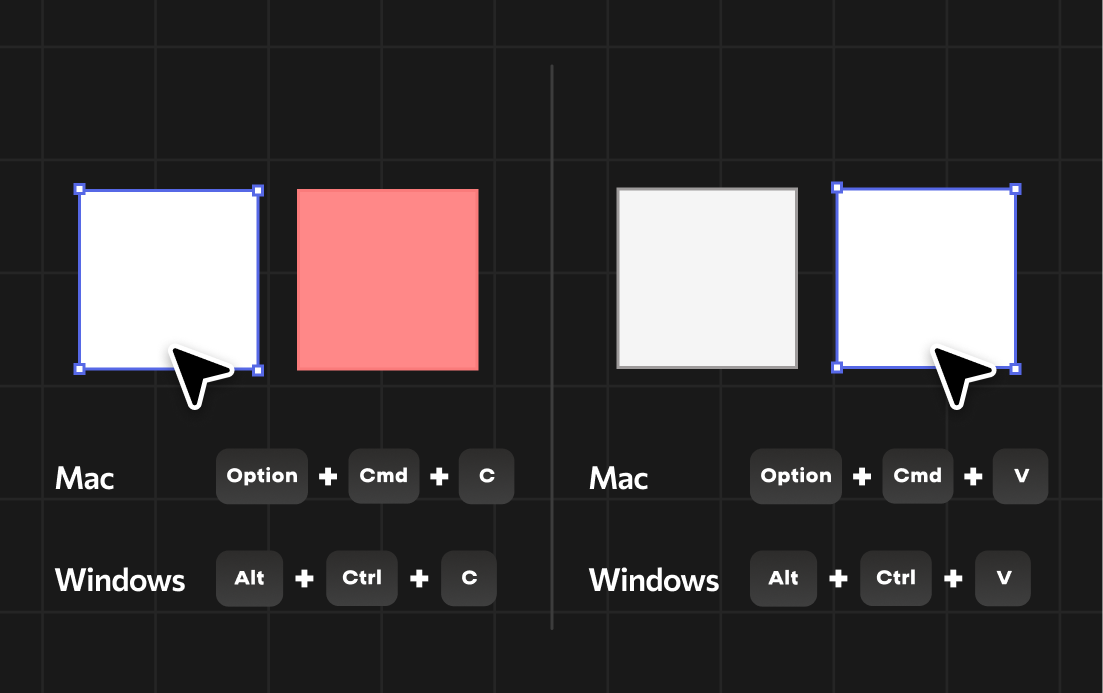Viewport: 1103px width, 693px height.
Task: Select the light gray square
Action: tap(707, 278)
